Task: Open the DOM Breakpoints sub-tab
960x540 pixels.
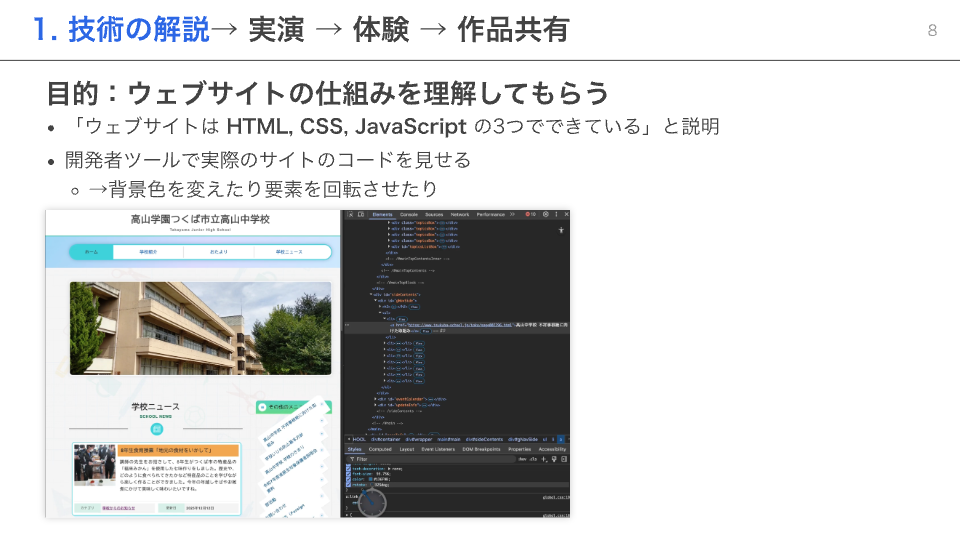Action: (481, 449)
